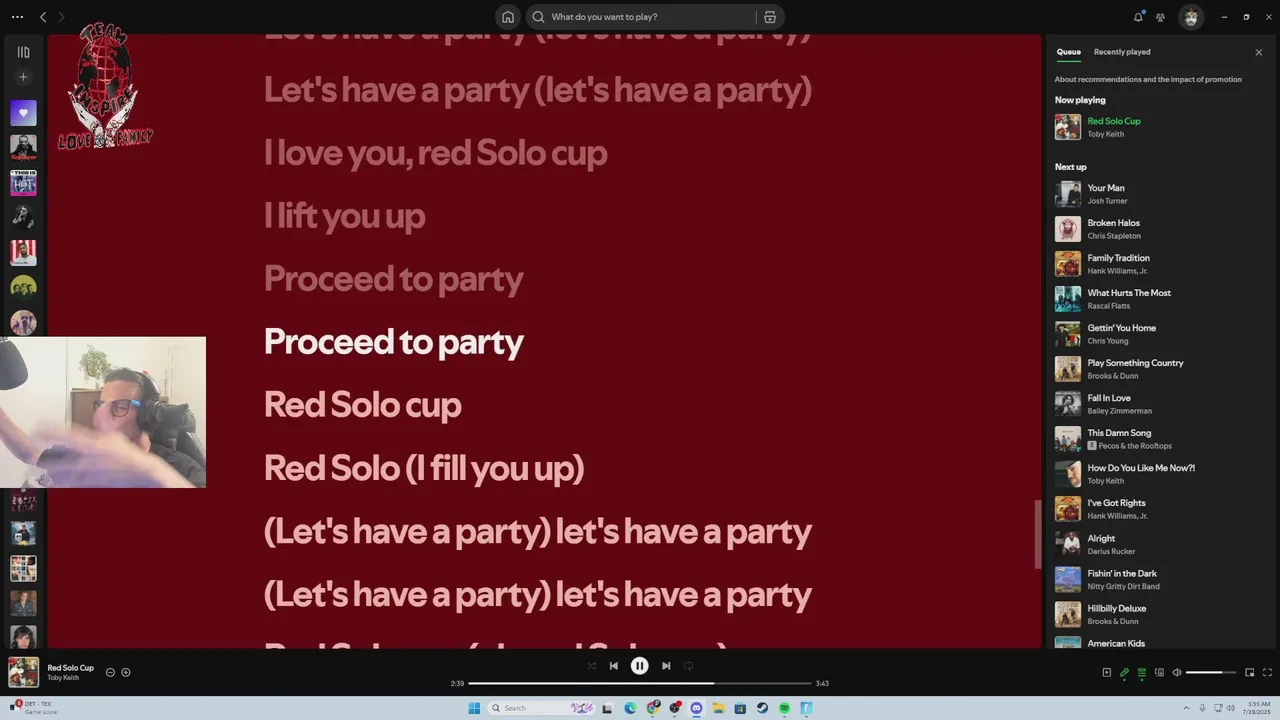Click 'About recommendations and the impact of promotion'

pyautogui.click(x=1148, y=79)
